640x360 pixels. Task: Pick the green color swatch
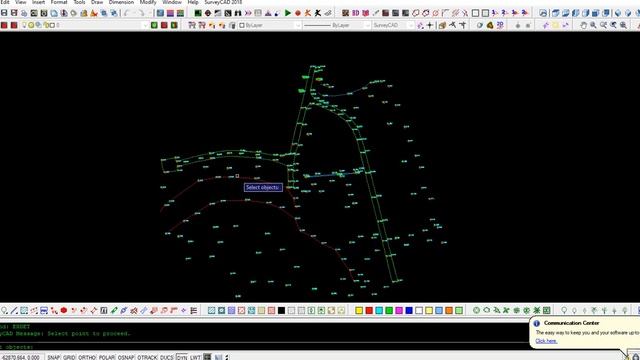point(389,311)
